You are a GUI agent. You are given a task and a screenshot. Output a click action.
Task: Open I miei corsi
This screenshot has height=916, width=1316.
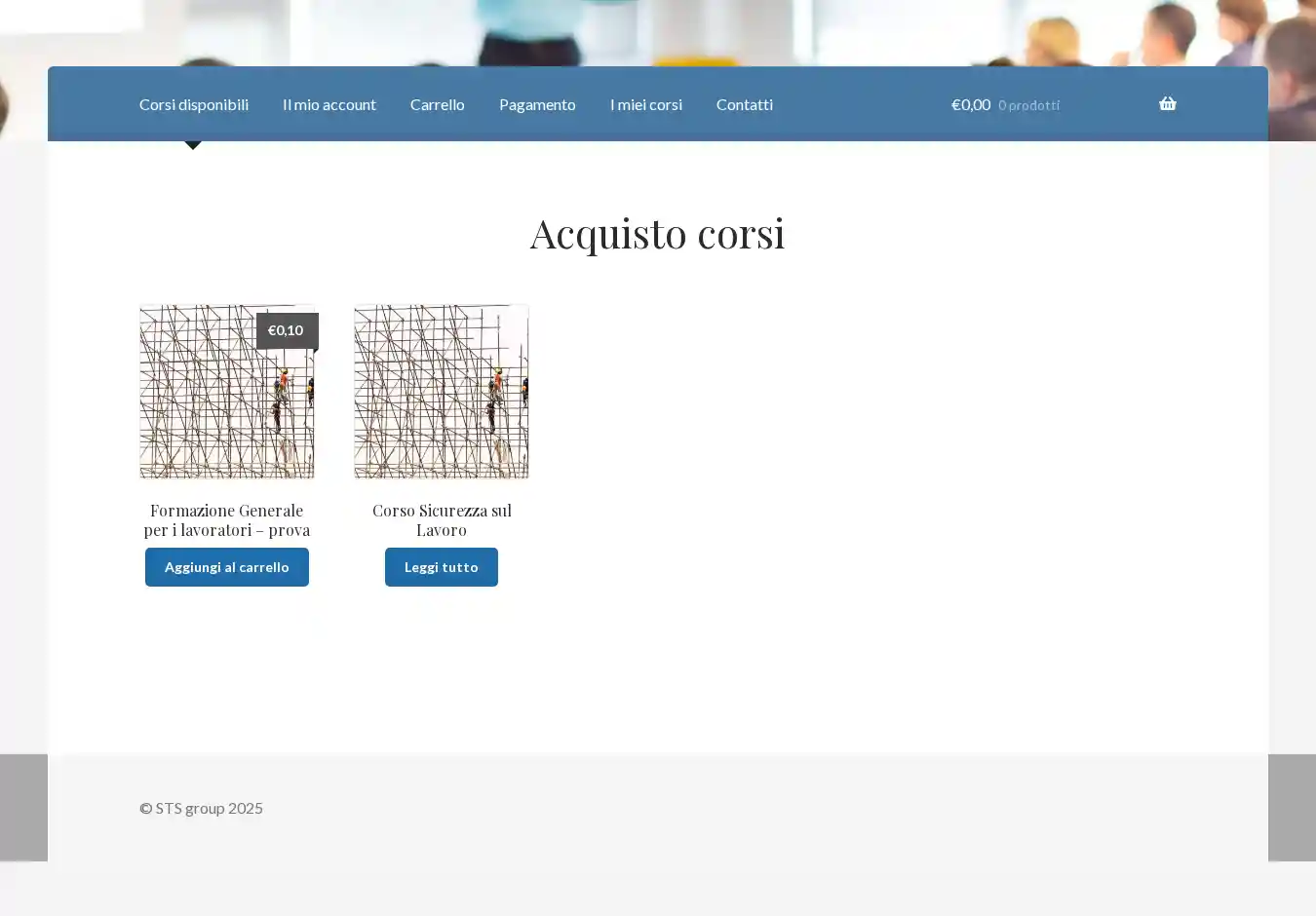point(645,104)
